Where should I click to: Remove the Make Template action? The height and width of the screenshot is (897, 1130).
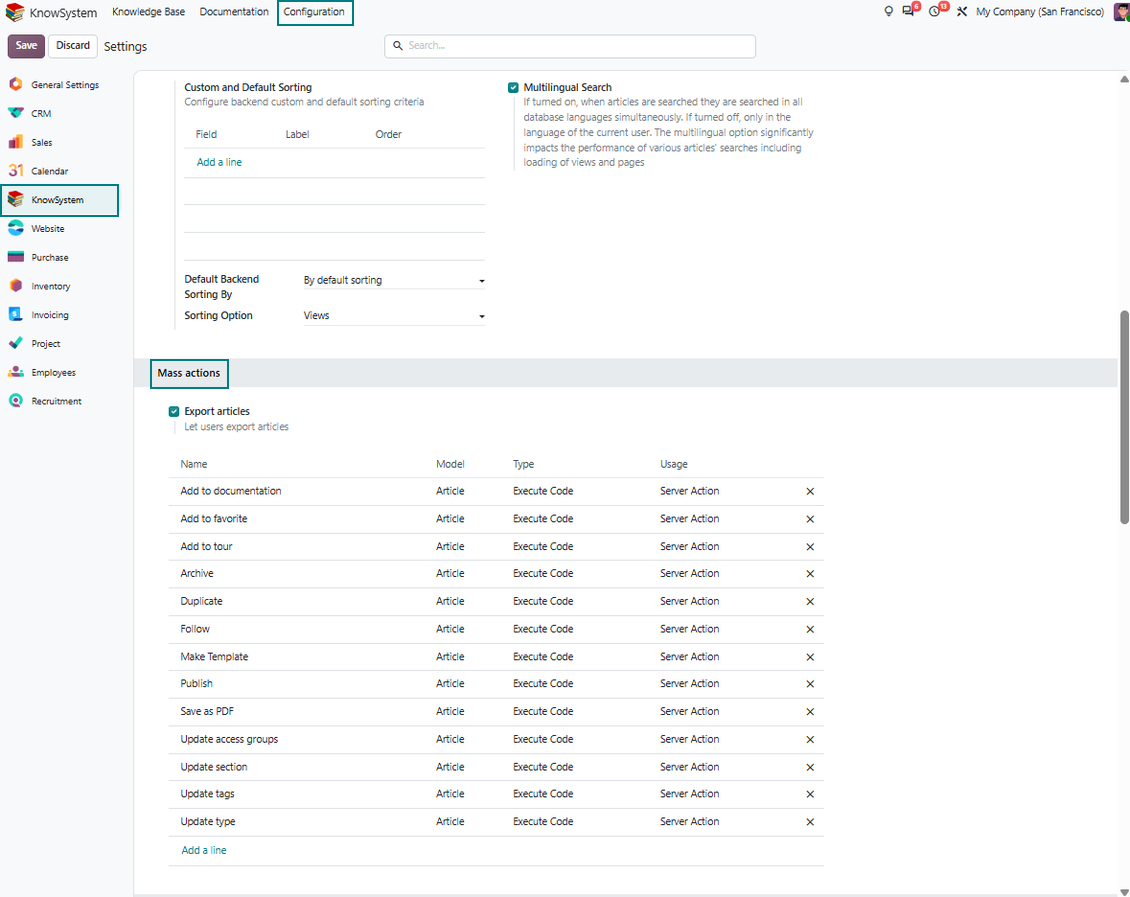click(810, 657)
